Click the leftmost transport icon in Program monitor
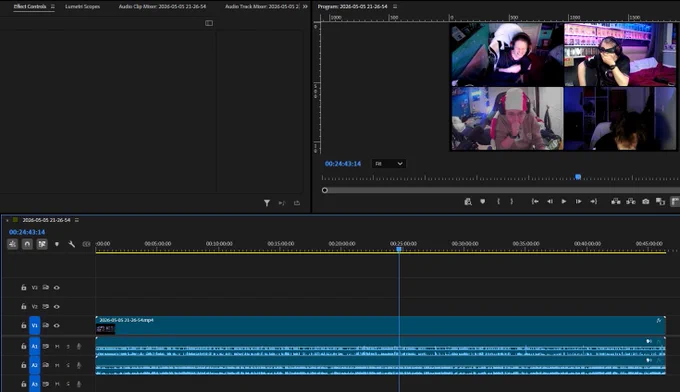 pos(468,201)
